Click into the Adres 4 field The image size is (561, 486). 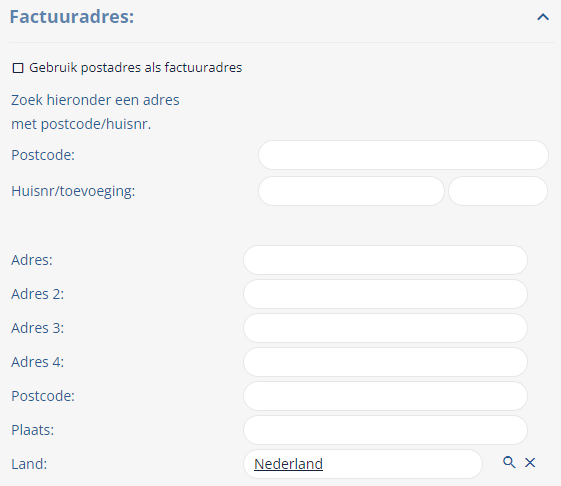(385, 362)
